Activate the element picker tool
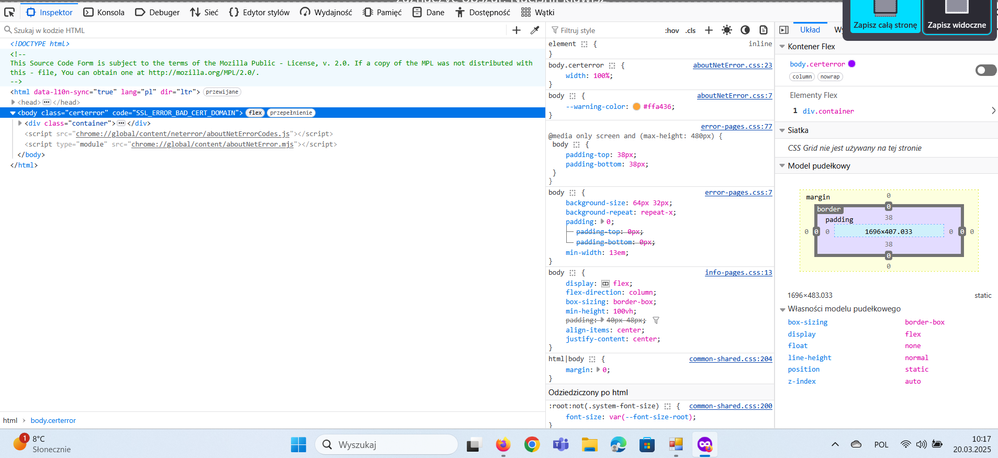 pyautogui.click(x=10, y=12)
